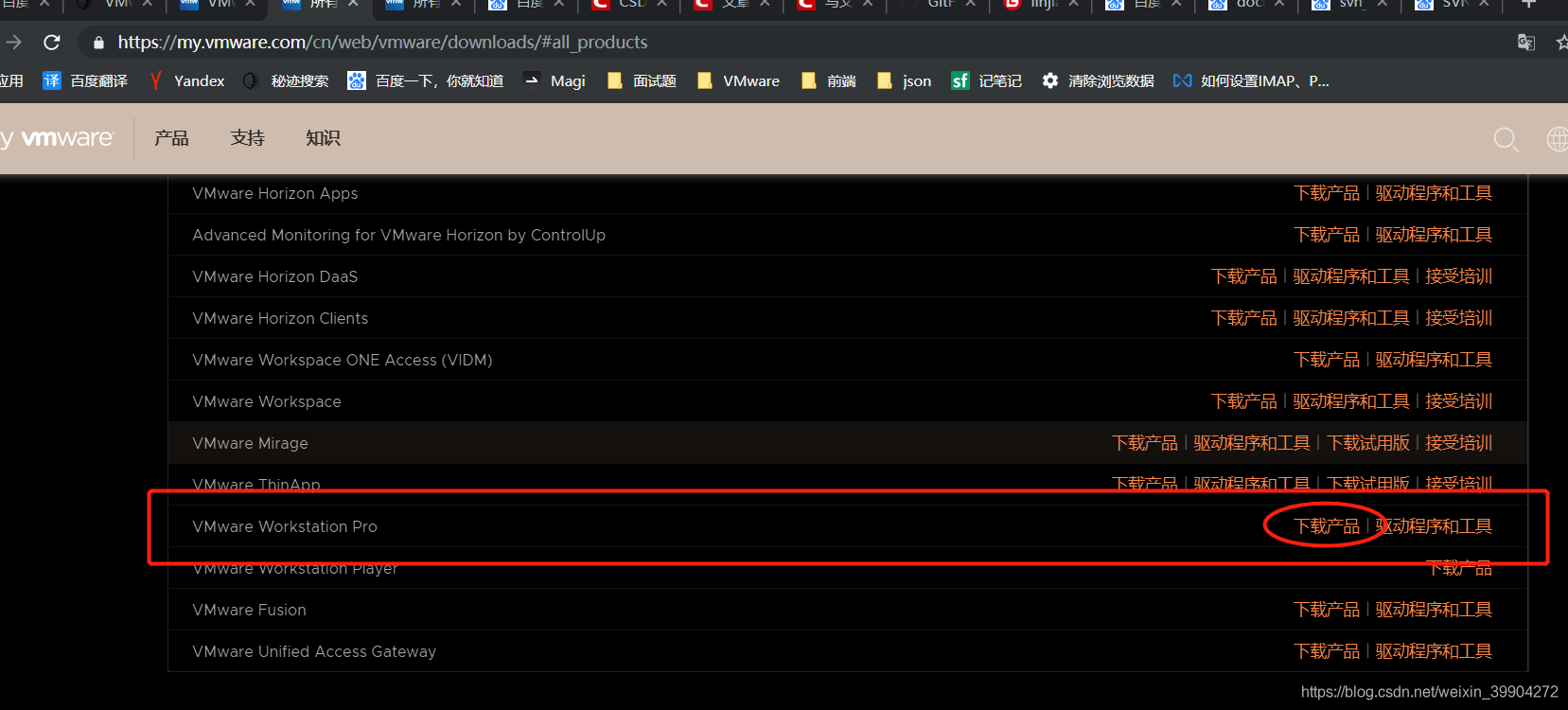This screenshot has width=1568, height=710.
Task: Click 下载产品 for VMware Mirage
Action: coord(1145,443)
